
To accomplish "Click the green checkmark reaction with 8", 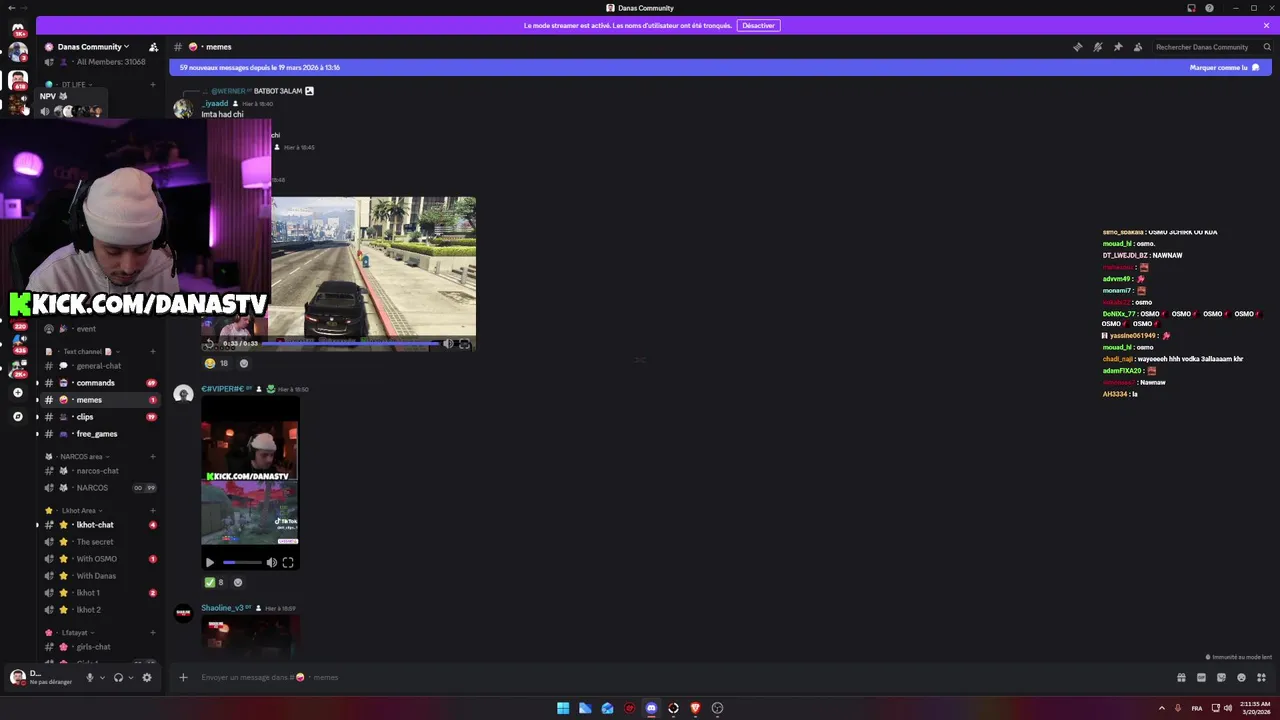I will pos(215,582).
